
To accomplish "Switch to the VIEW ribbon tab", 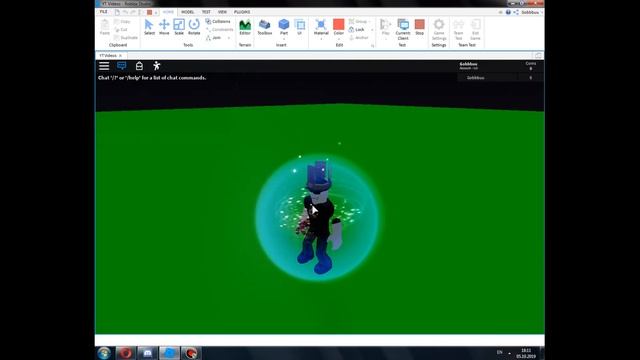I will [x=222, y=12].
